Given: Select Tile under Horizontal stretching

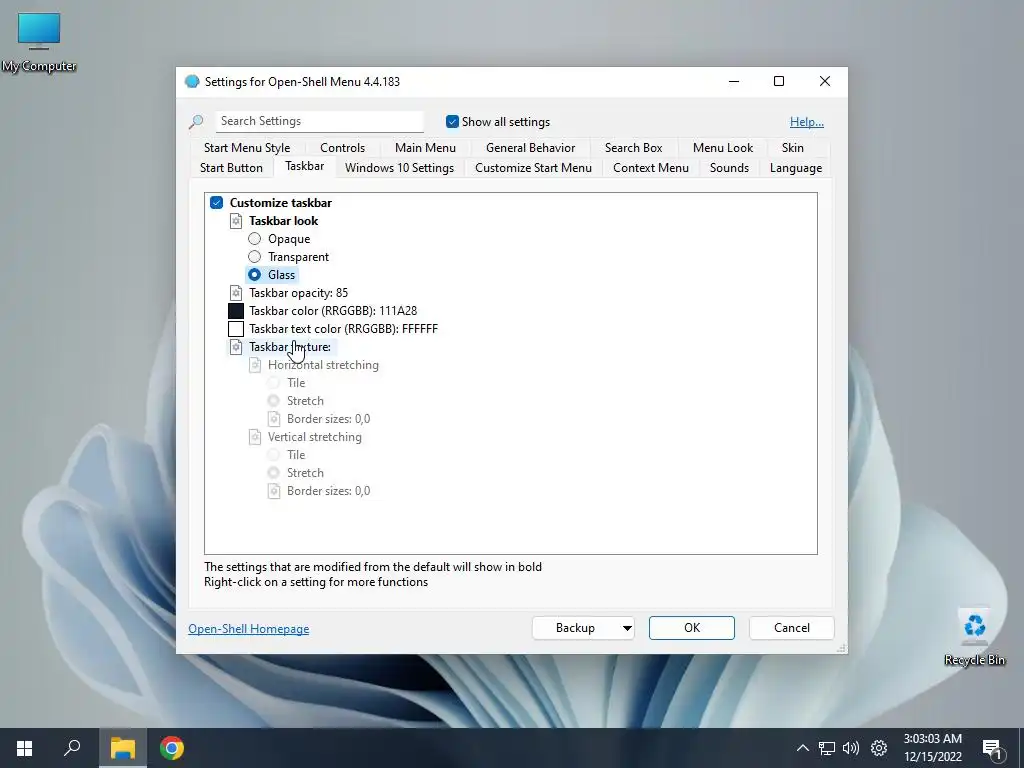Looking at the screenshot, I should (x=274, y=383).
